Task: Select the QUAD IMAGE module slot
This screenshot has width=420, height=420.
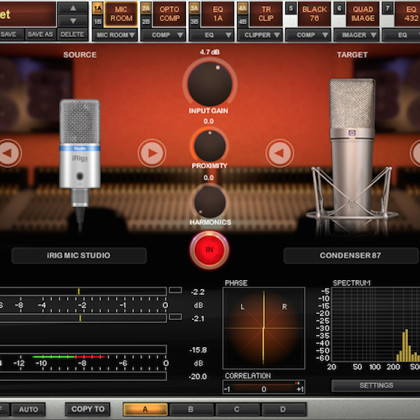Action: (363, 14)
